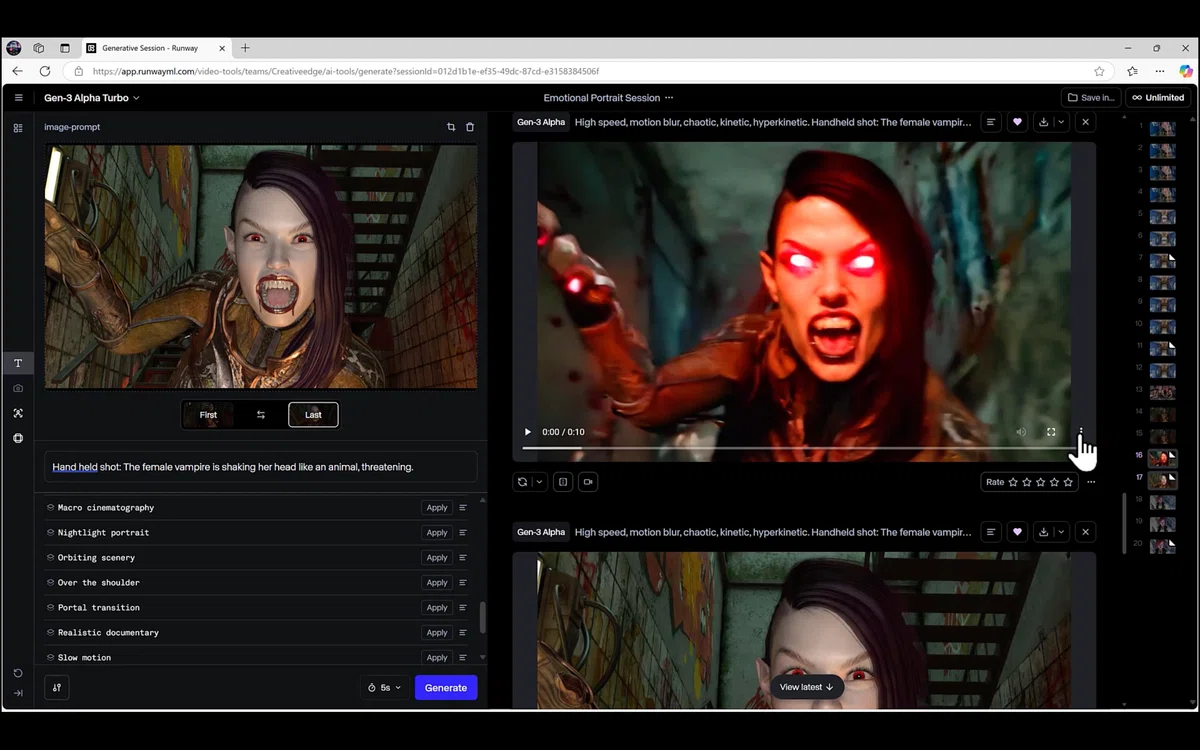Select thumbnail number 16 in history strip
The image size is (1200, 750).
1162,457
